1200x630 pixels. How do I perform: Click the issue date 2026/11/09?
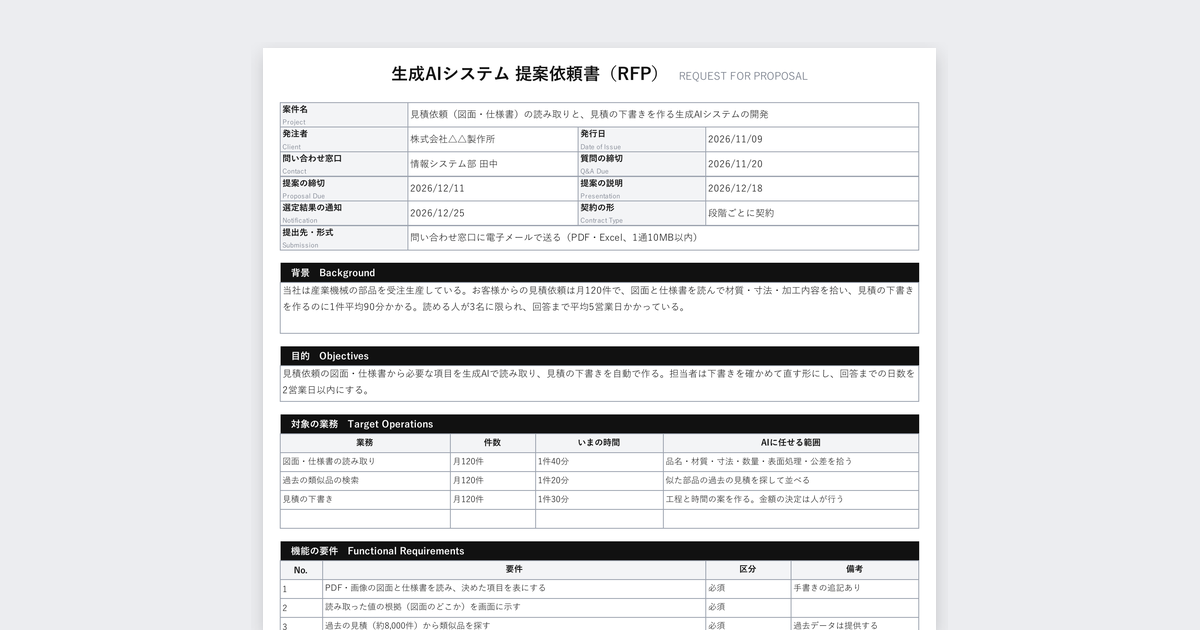pyautogui.click(x=735, y=139)
